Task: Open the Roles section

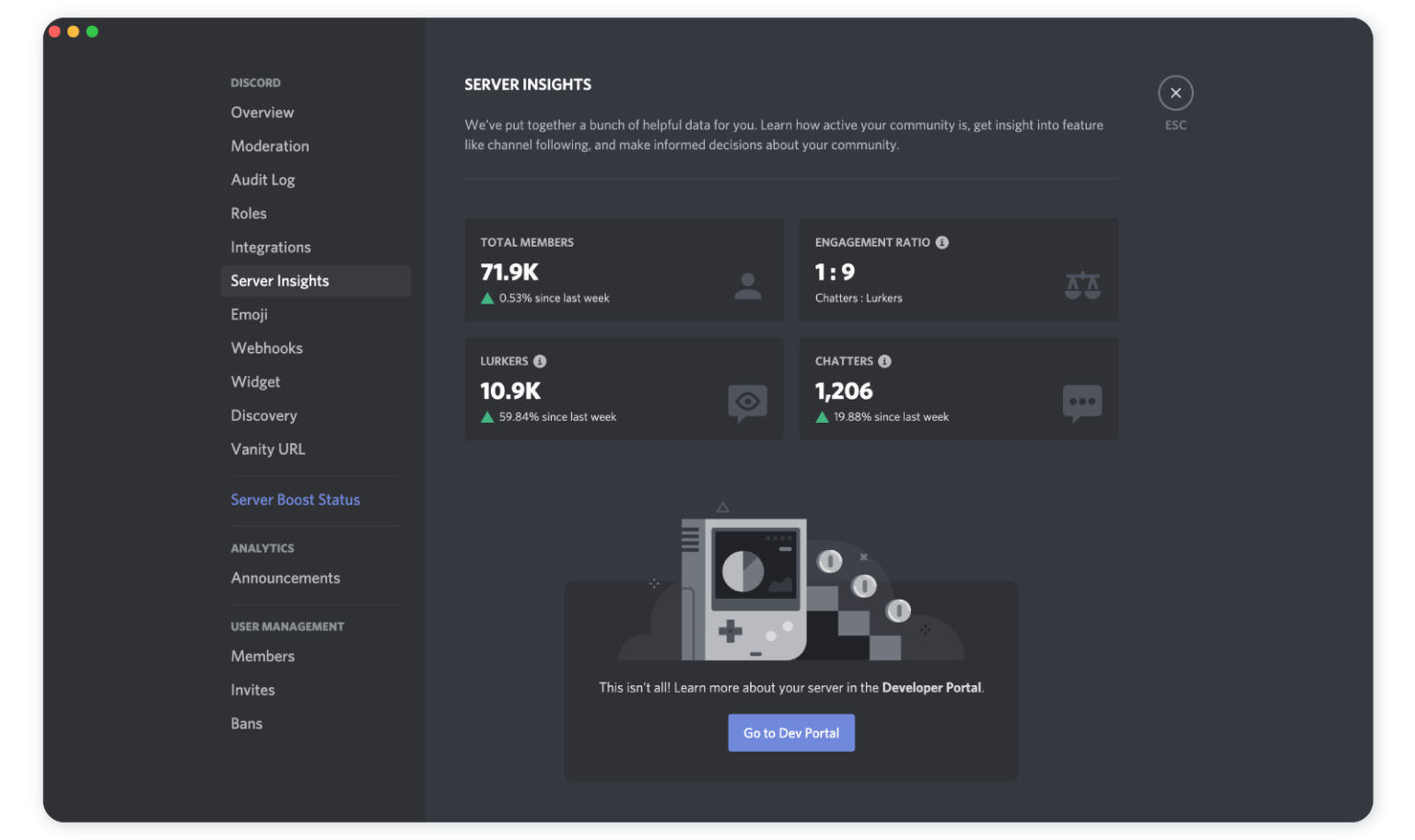Action: [249, 213]
